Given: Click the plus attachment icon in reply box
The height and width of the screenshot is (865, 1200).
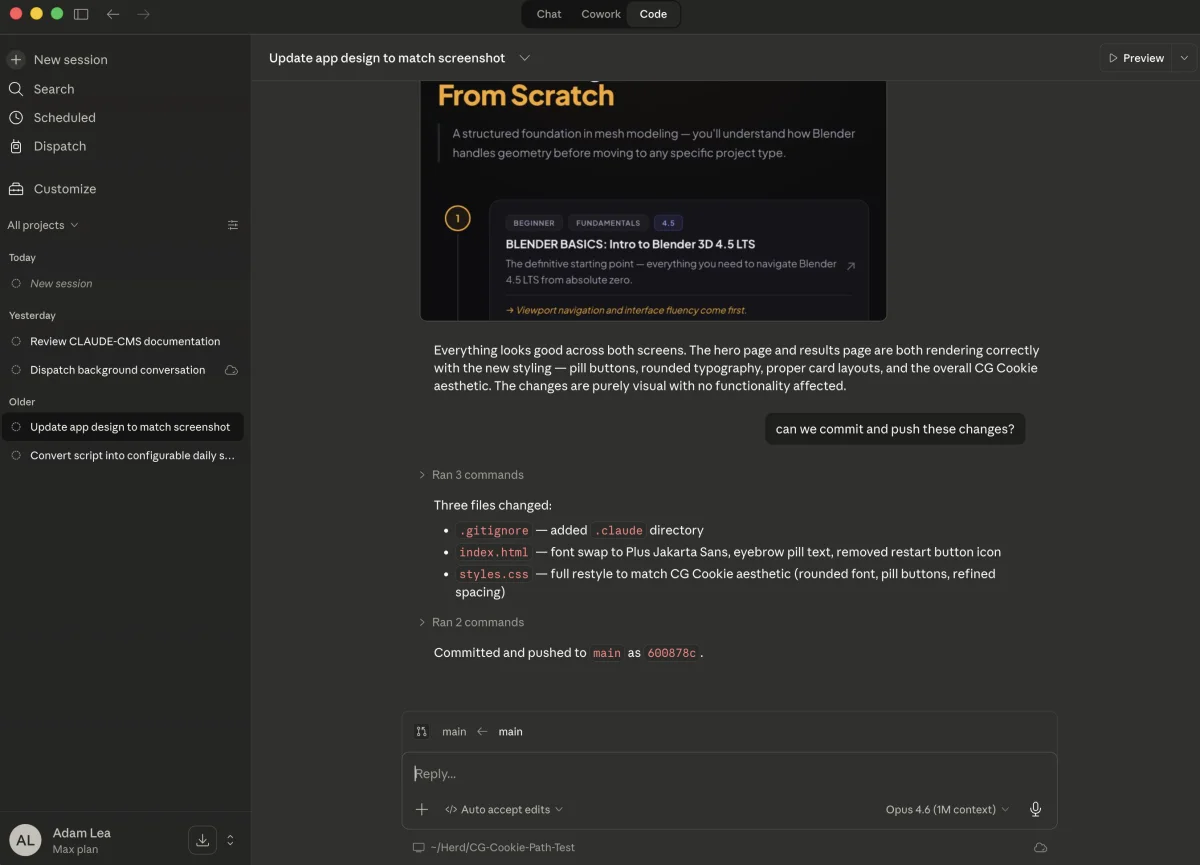Looking at the screenshot, I should click(x=422, y=809).
